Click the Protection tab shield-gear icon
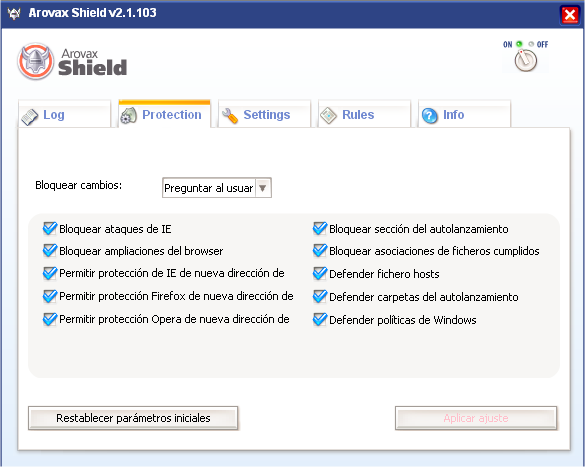 click(128, 116)
